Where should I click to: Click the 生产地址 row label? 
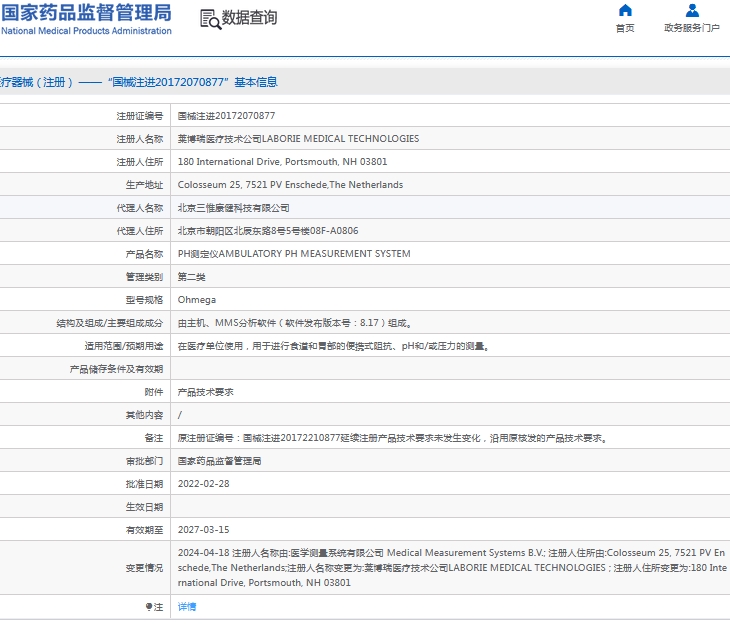144,185
